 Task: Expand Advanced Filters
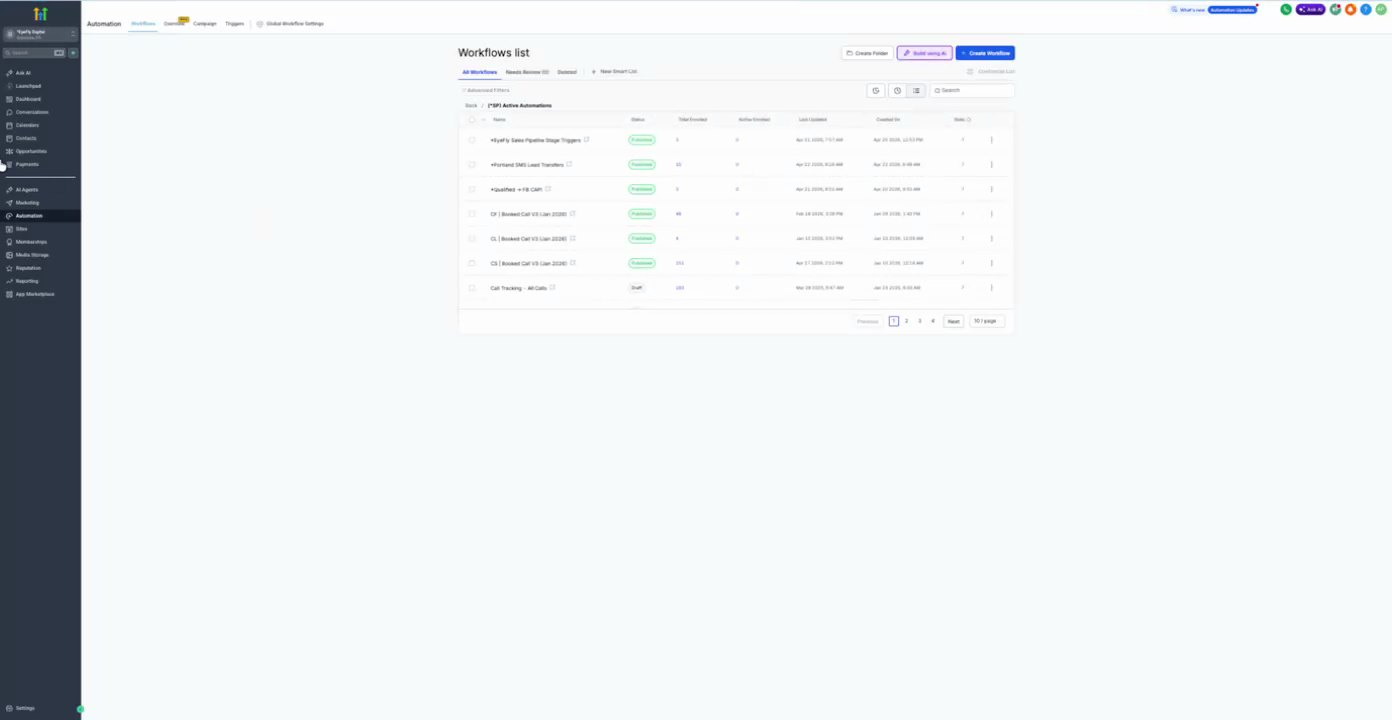tap(486, 90)
